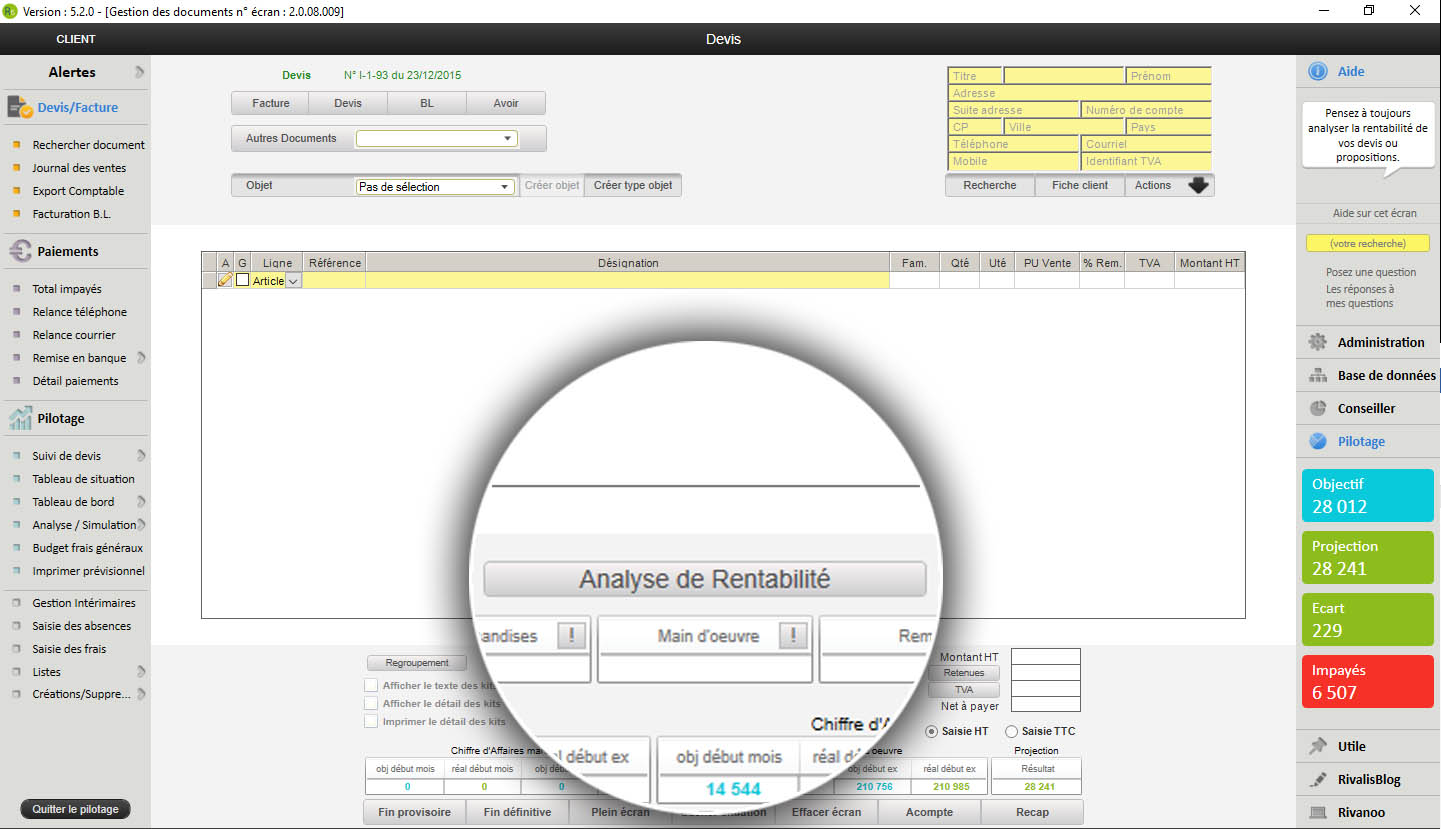Click the Conseiller pie-chart icon
The height and width of the screenshot is (829, 1441).
pyautogui.click(x=1318, y=408)
